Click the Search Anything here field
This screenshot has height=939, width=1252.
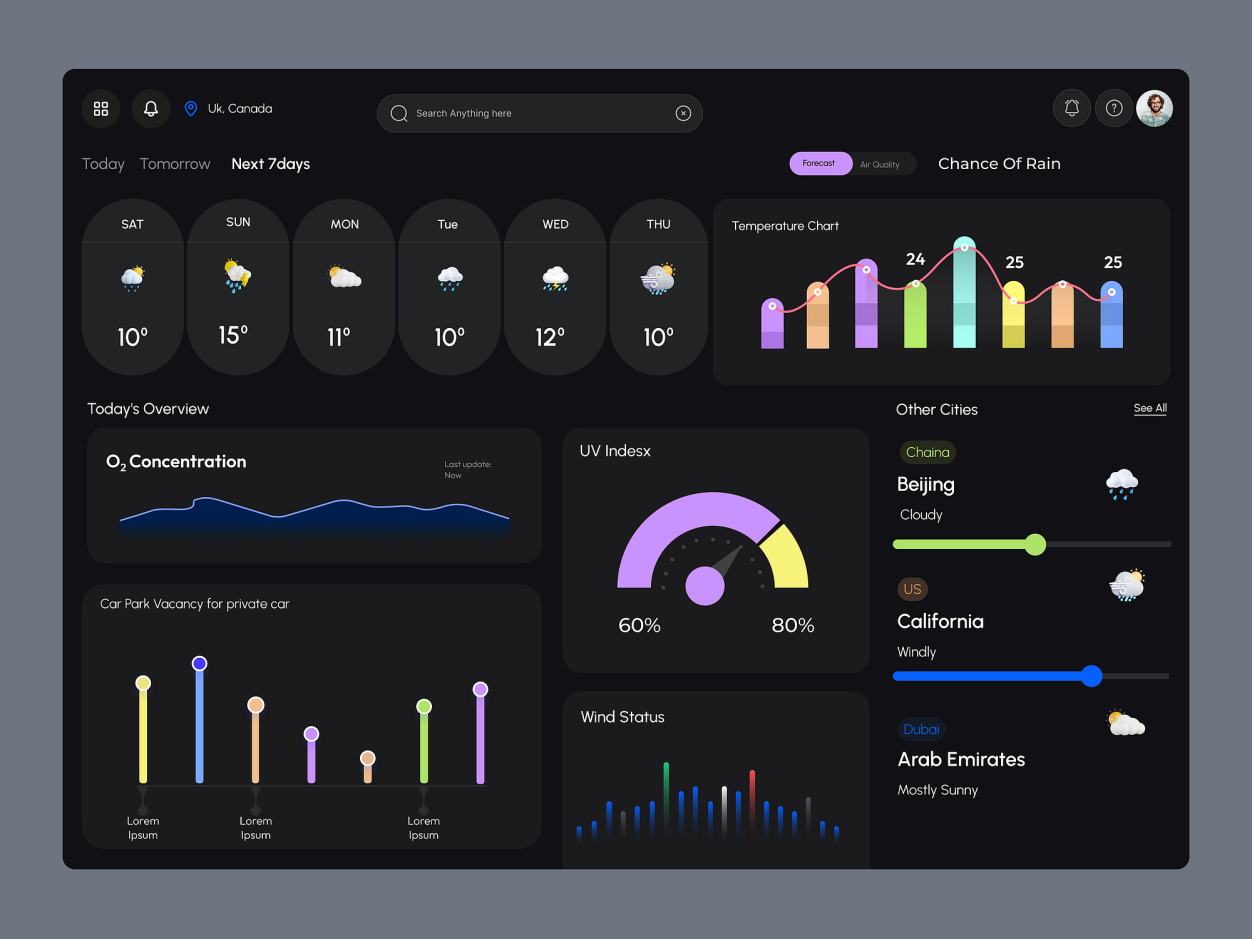530,114
